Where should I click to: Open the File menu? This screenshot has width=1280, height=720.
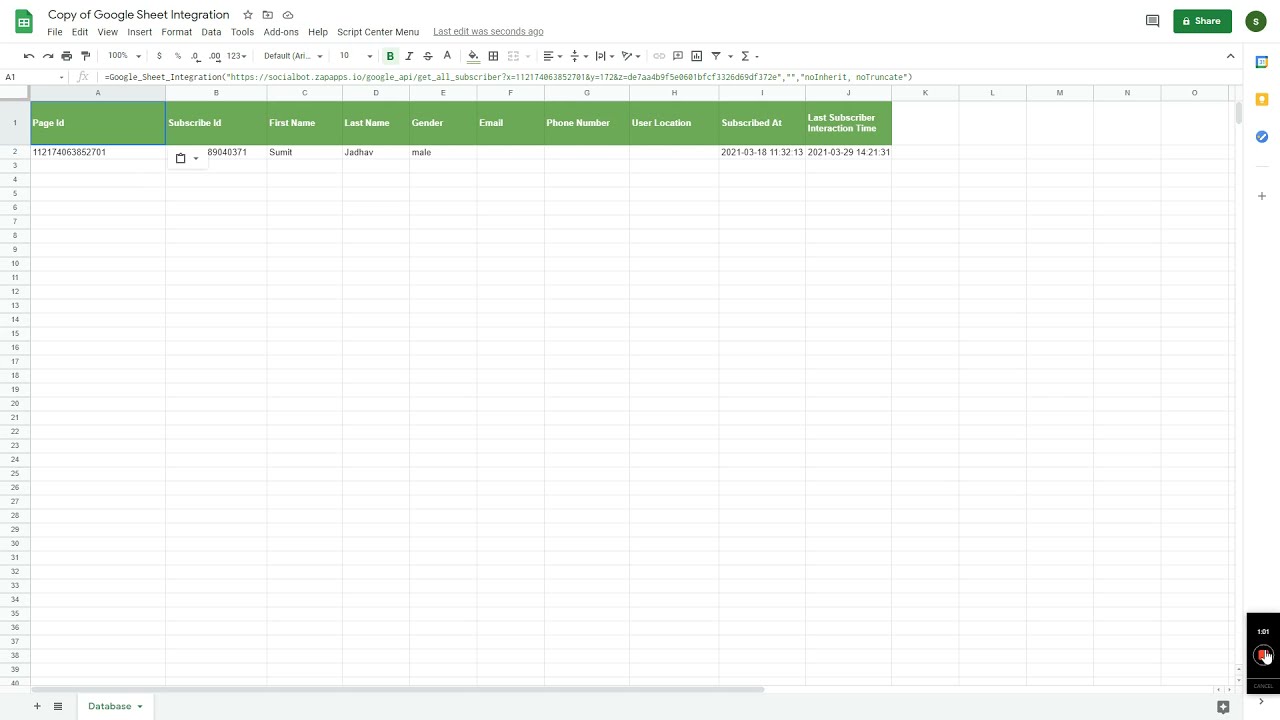pos(55,32)
